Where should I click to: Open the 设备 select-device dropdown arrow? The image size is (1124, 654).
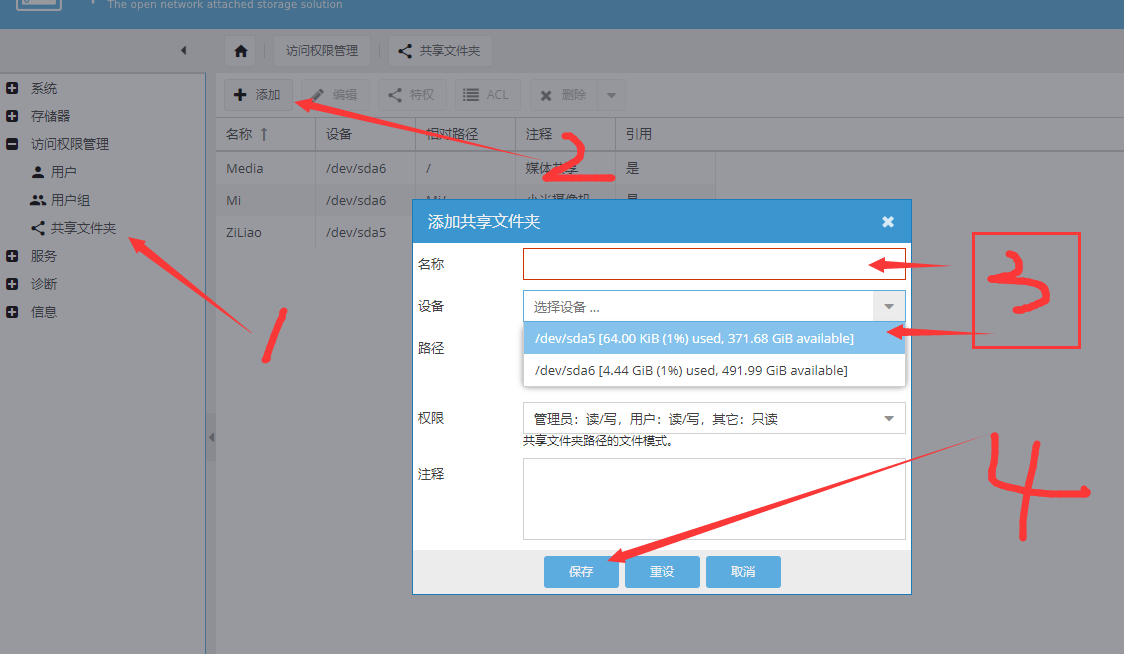coord(889,307)
